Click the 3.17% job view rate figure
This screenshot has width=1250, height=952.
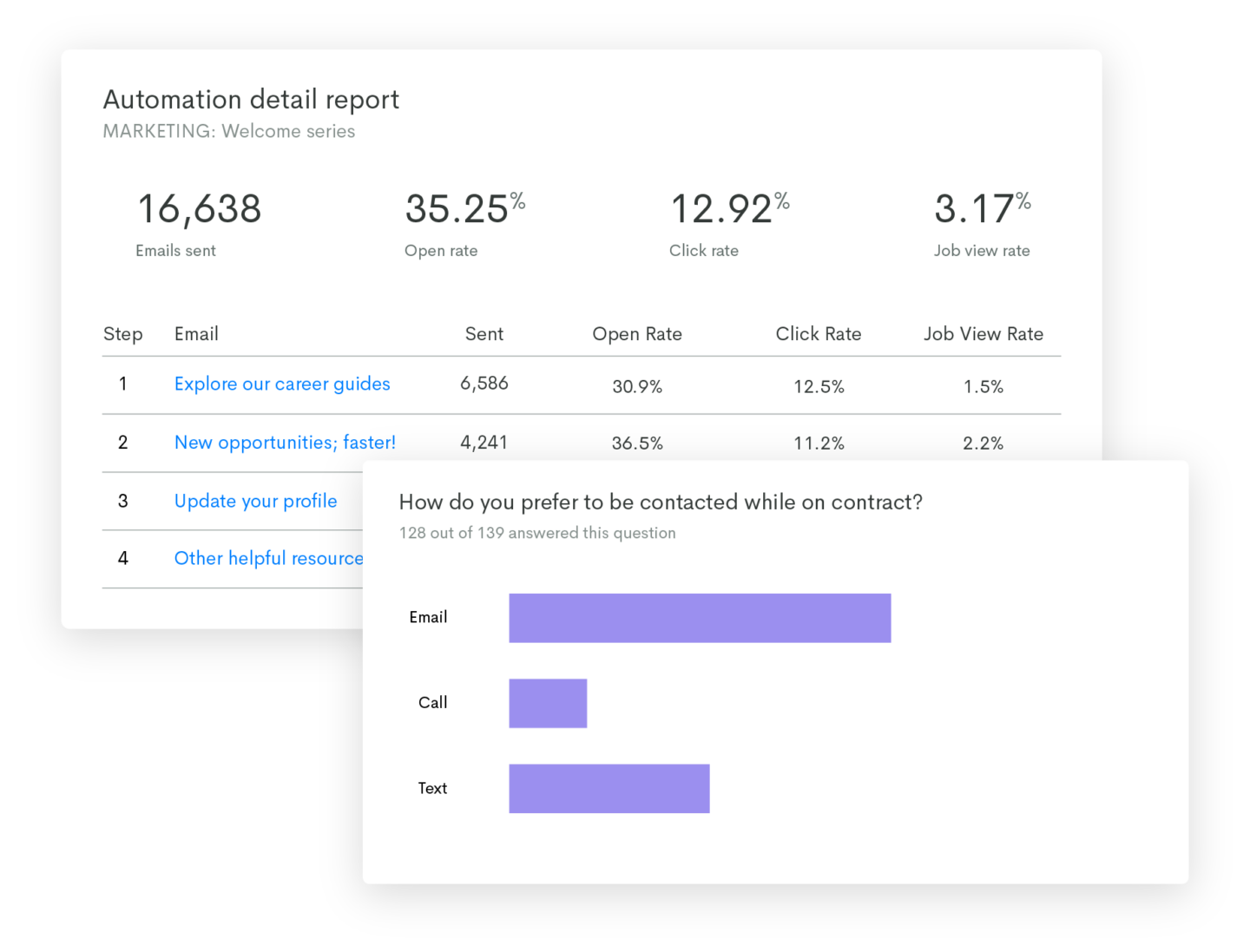pos(983,209)
